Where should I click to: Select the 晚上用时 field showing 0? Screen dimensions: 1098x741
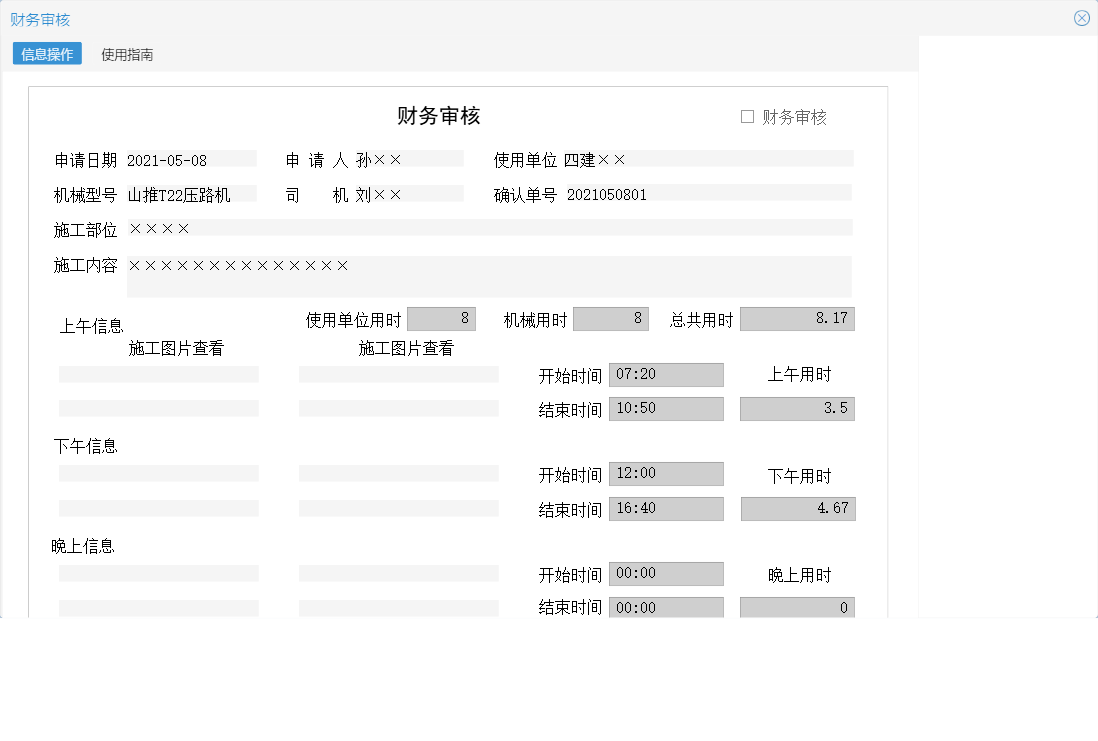click(x=797, y=607)
